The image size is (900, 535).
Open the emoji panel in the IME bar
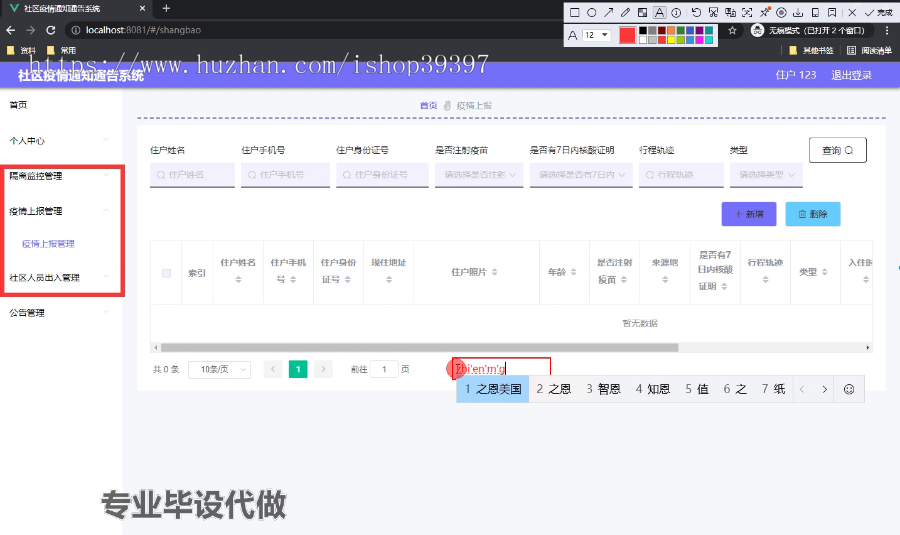coord(849,389)
